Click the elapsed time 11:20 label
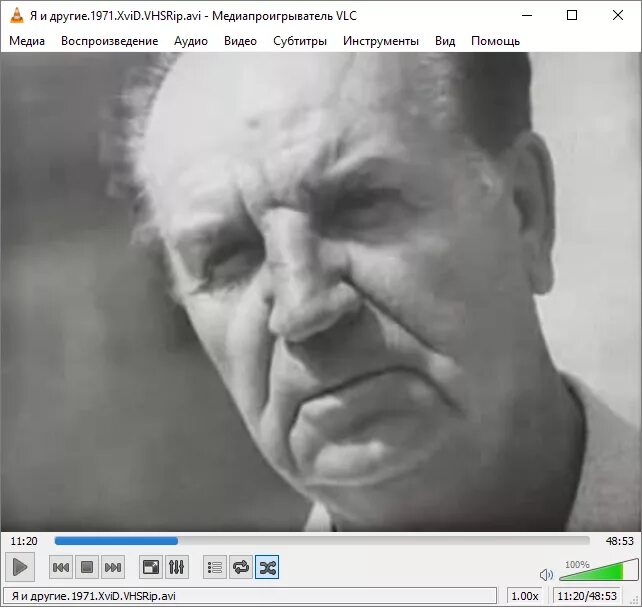The image size is (642, 608). (24, 541)
